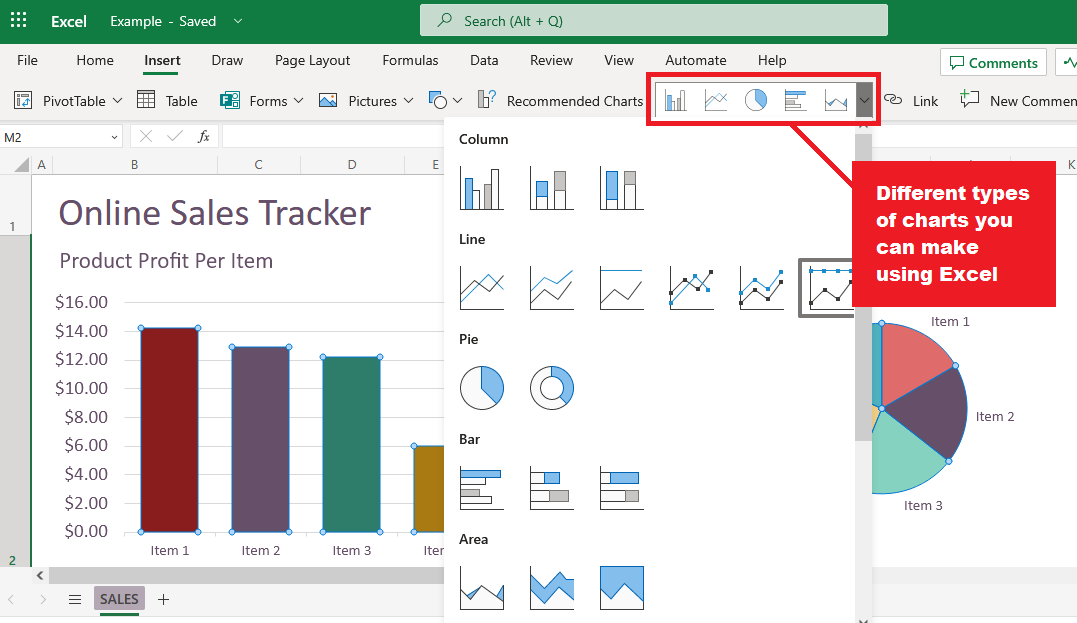Insert a stacked column chart
The image size is (1077, 623).
coord(552,188)
